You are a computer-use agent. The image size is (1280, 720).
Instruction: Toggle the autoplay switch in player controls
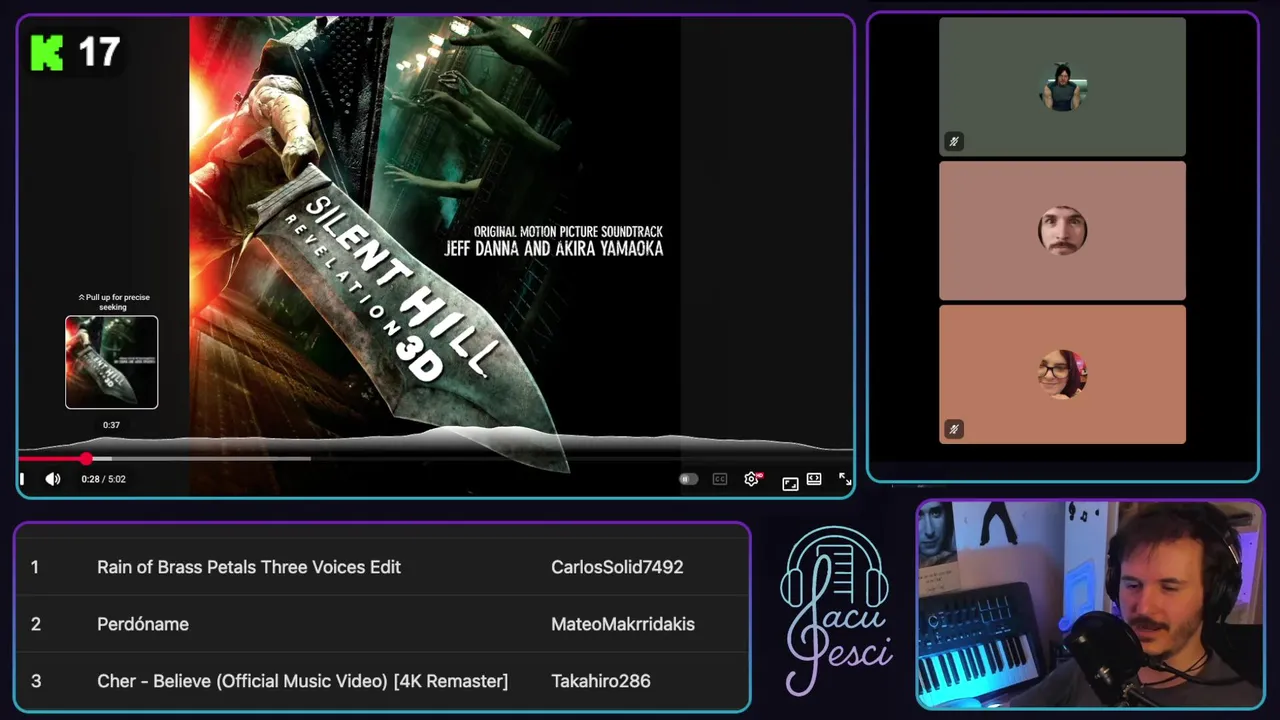click(x=688, y=479)
